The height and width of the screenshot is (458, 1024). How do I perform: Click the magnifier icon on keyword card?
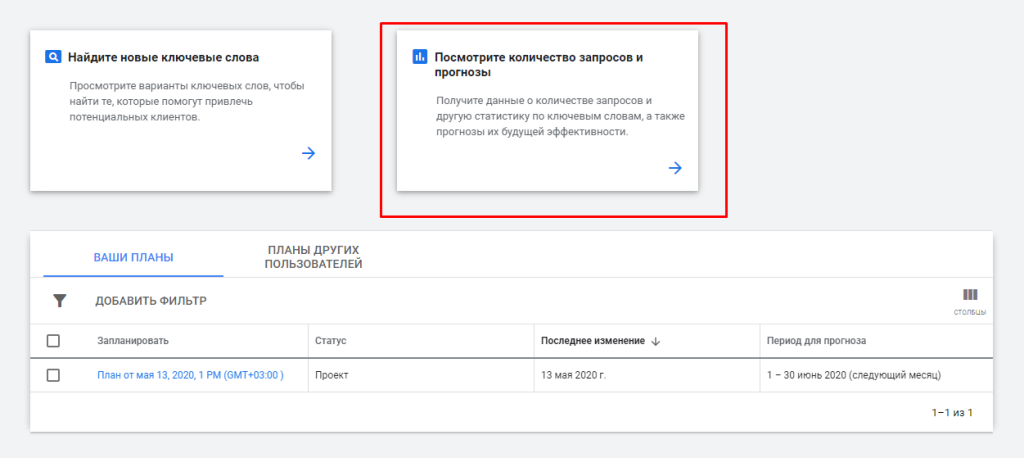[x=53, y=57]
